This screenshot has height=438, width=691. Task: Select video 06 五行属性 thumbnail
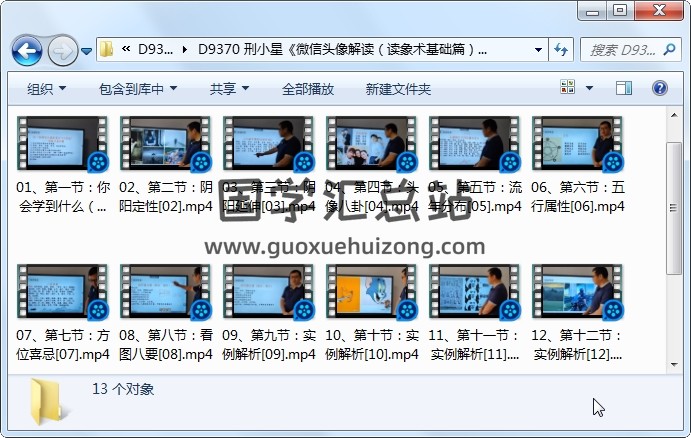tap(578, 144)
